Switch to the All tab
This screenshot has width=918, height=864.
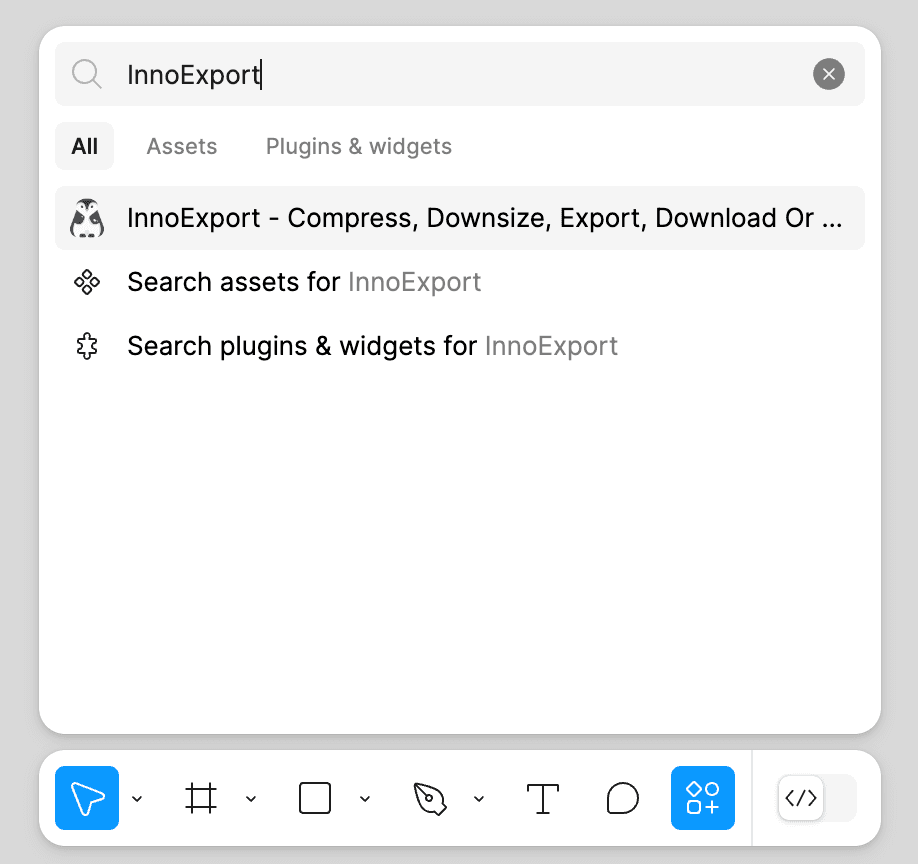84,146
